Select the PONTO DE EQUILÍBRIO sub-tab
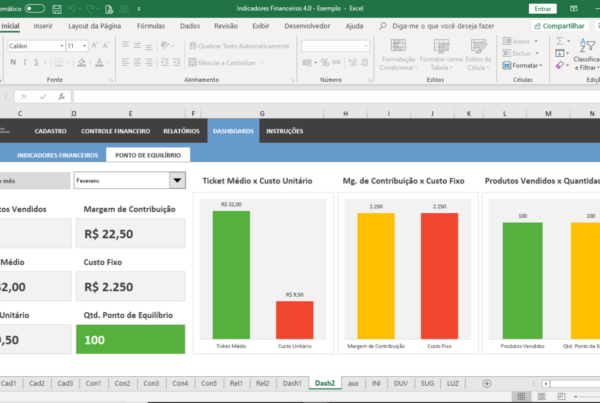Image resolution: width=600 pixels, height=403 pixels. [x=148, y=155]
